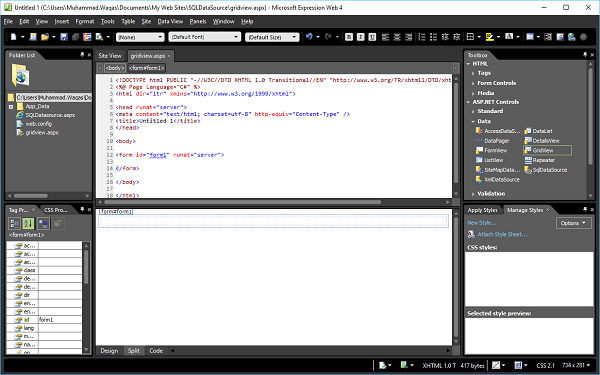Select the <body> tag in quick selector

coord(115,68)
